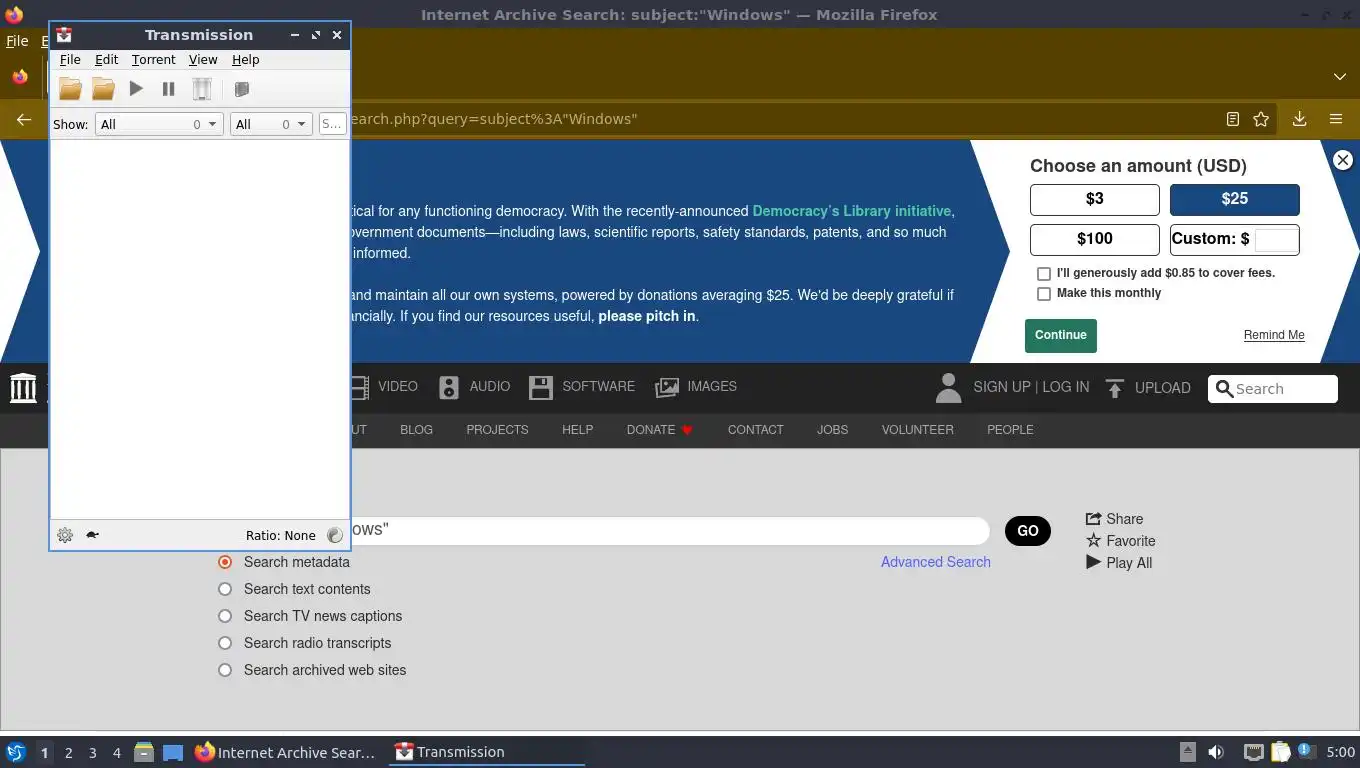Open the Advanced Search link

click(x=935, y=562)
